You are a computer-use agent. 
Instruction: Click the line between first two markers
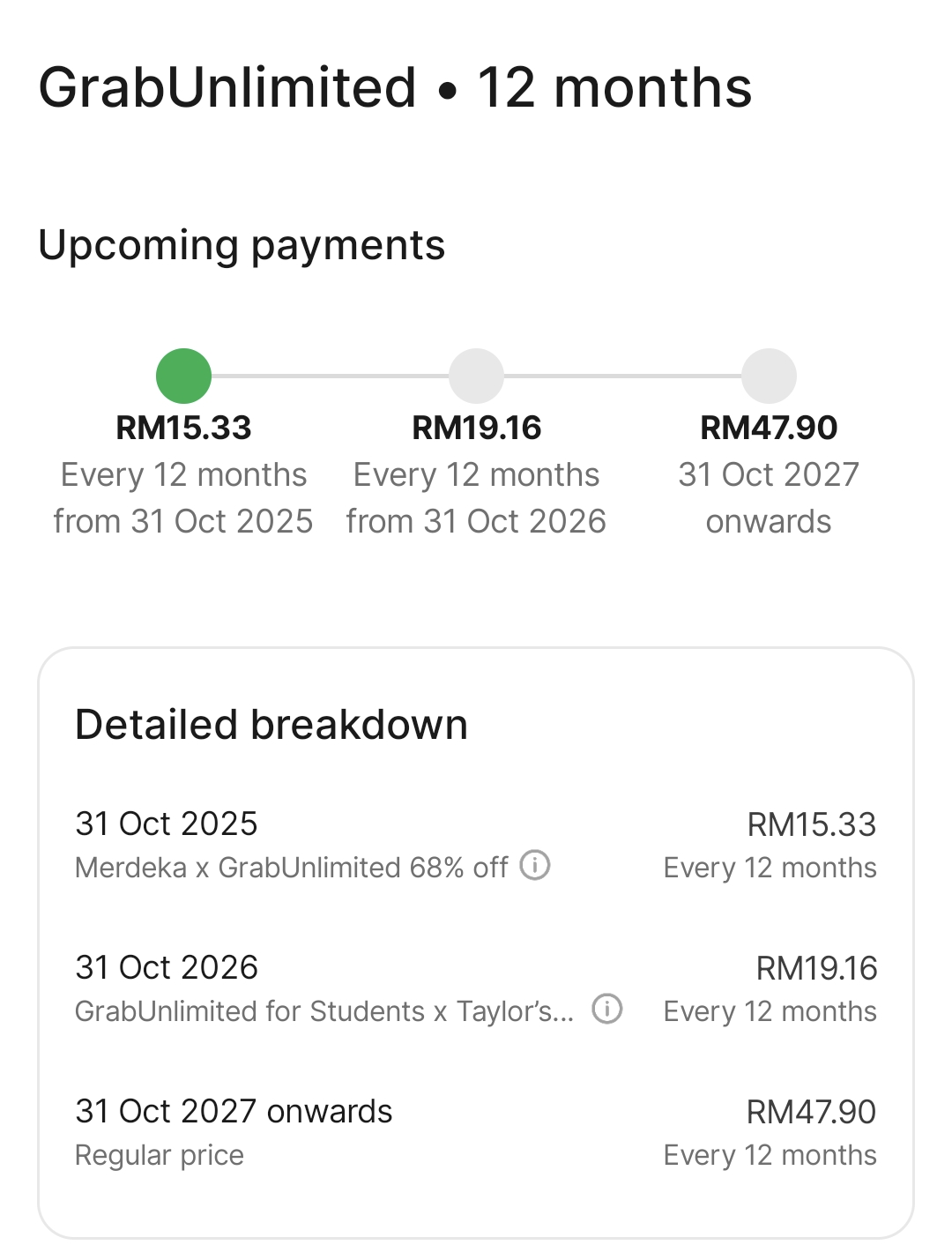tap(330, 376)
